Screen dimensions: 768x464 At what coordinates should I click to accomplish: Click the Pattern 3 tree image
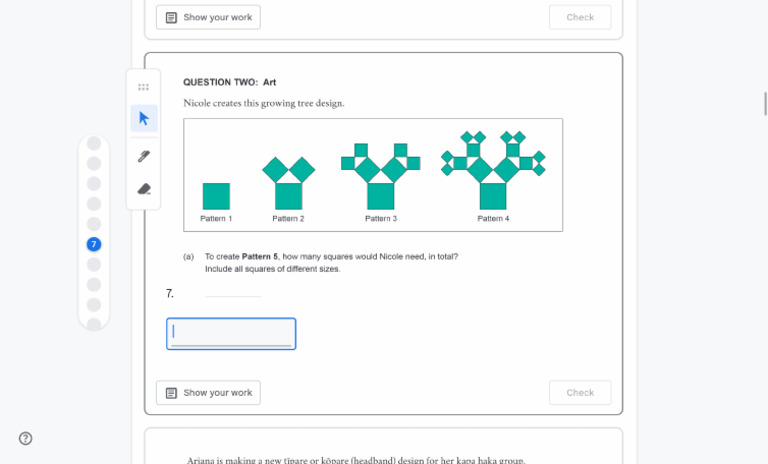[381, 177]
